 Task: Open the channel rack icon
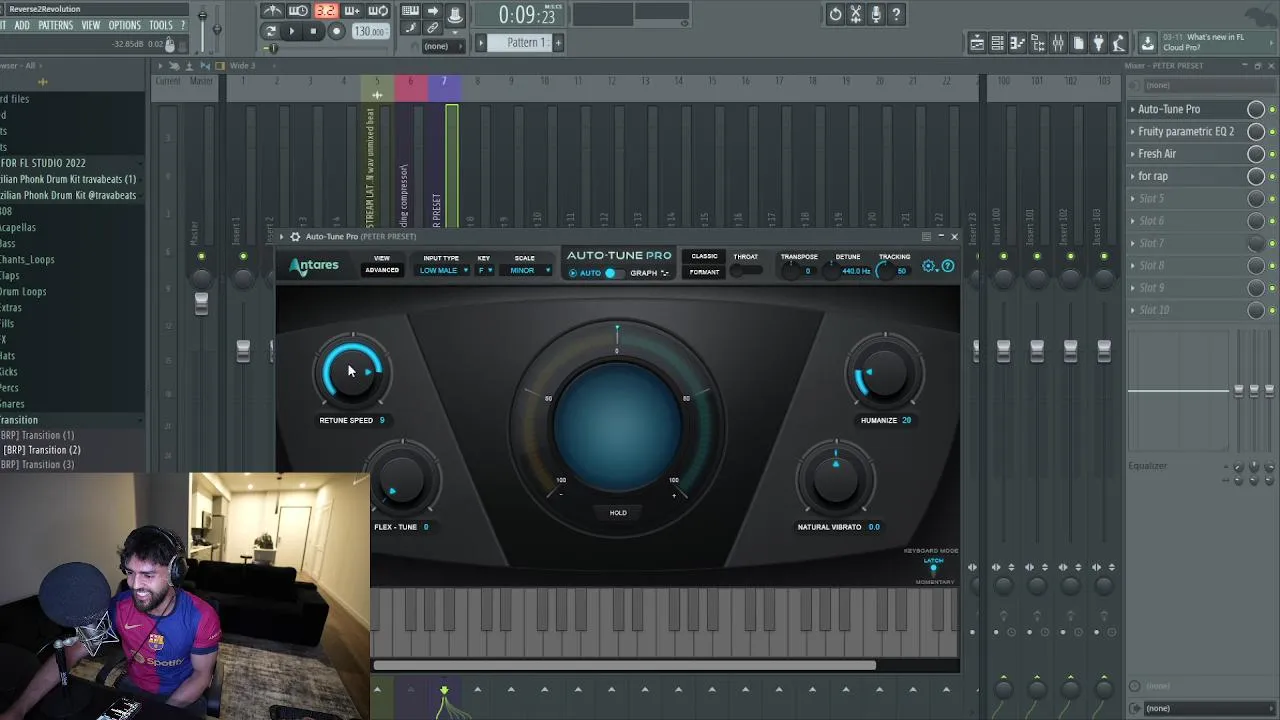coord(997,42)
